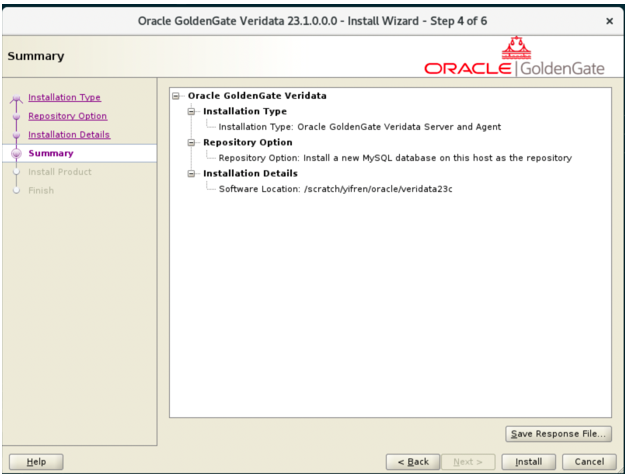This screenshot has width=625, height=475.
Task: Click the Finish step label
Action: click(41, 190)
